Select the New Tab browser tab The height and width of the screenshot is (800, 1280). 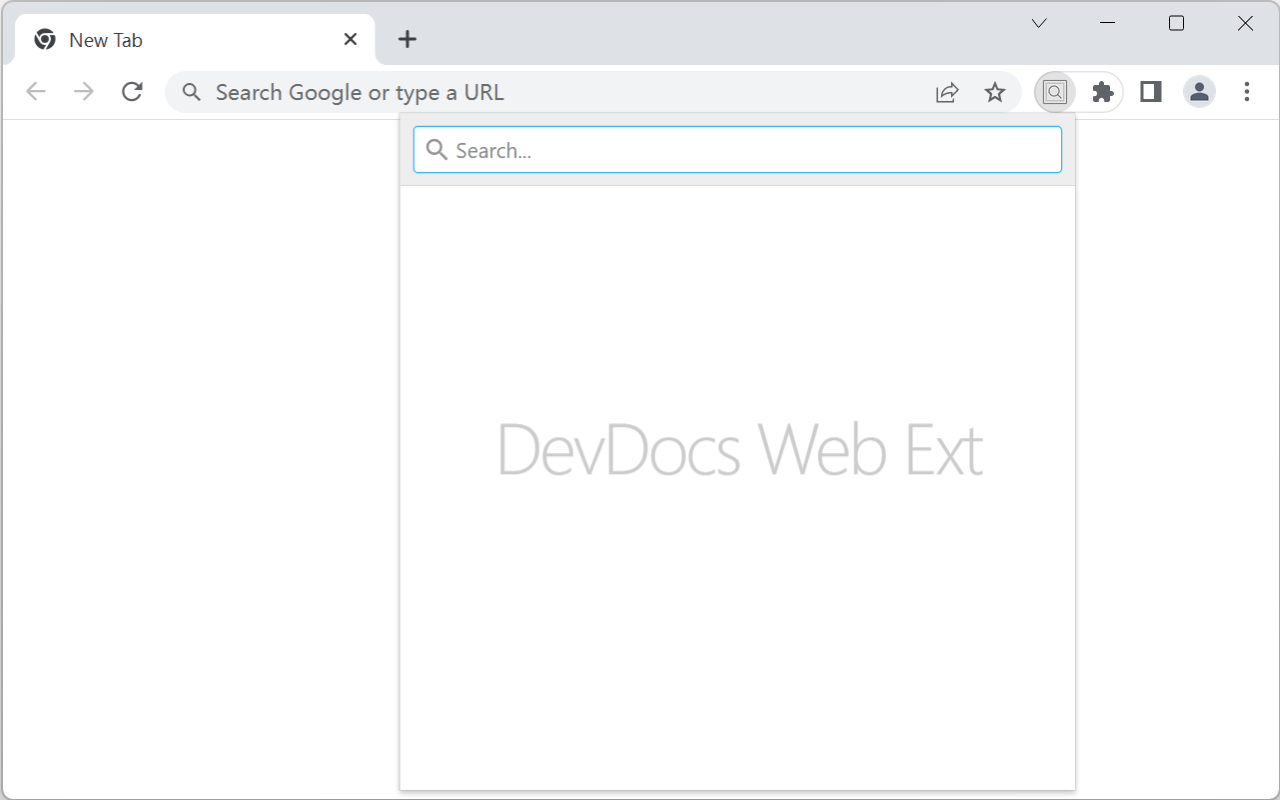pos(180,39)
